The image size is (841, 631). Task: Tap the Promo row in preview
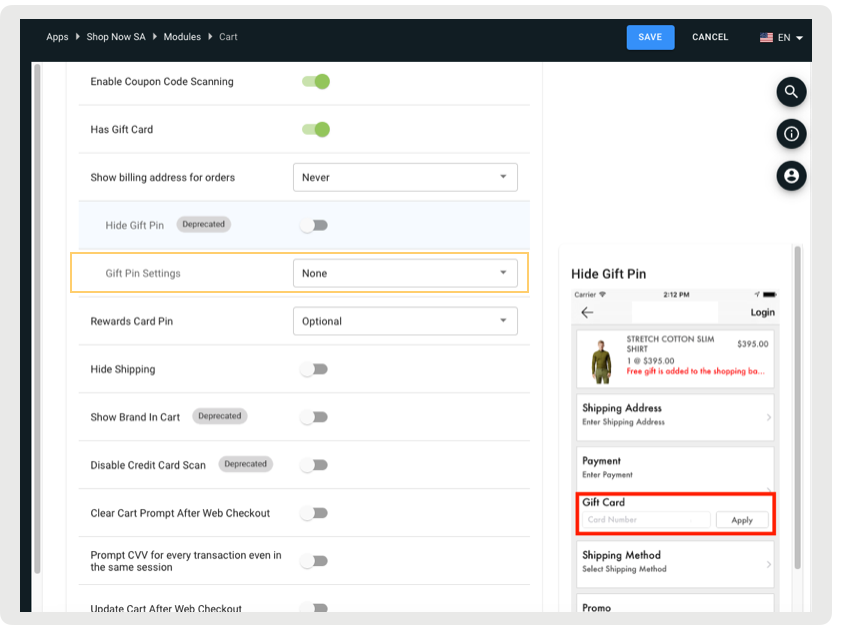point(675,604)
